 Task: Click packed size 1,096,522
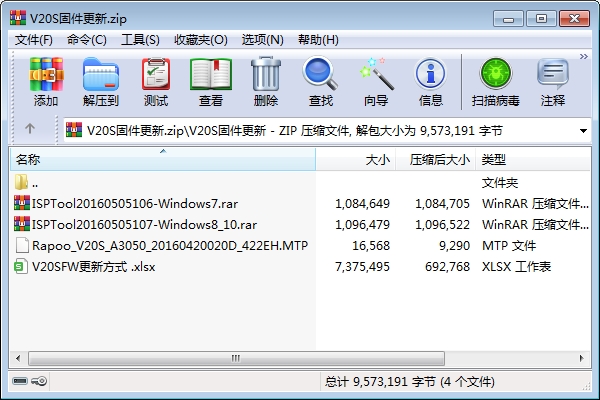(442, 225)
